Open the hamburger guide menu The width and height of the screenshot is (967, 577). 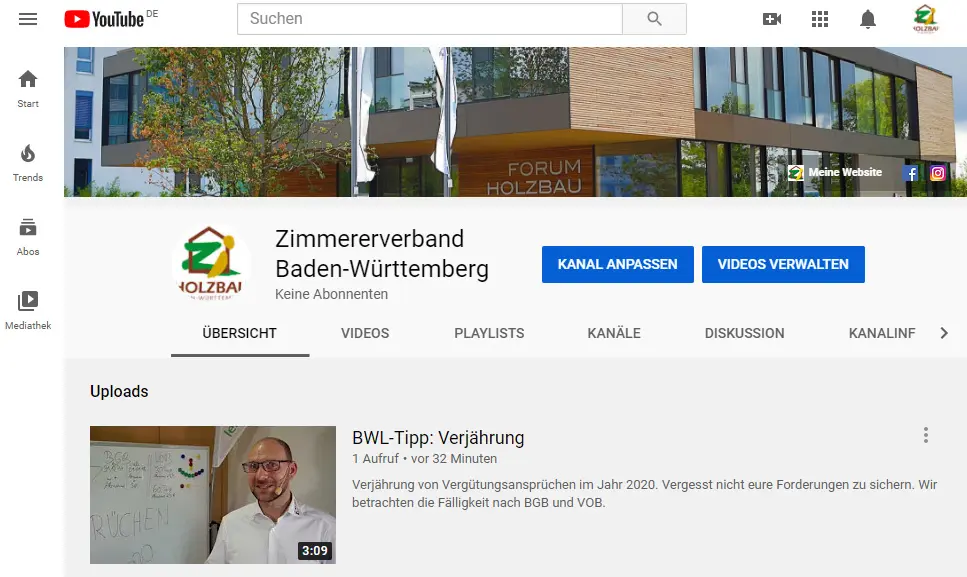pos(28,19)
